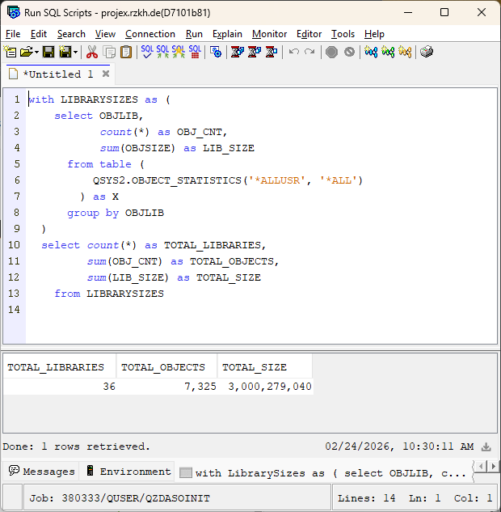Click the 'from LIBRARYSIZES' line

tap(109, 294)
